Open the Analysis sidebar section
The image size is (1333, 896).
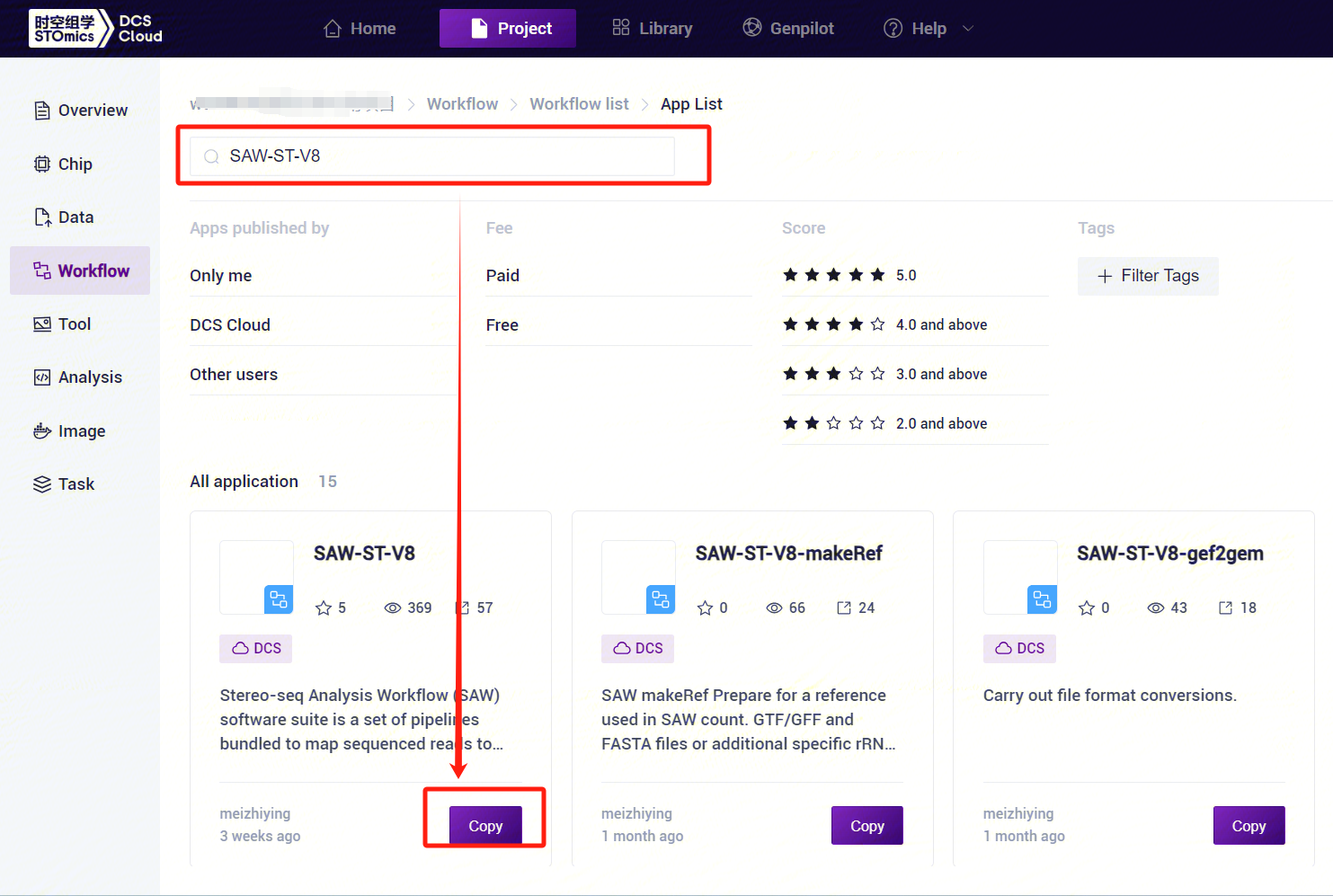[x=80, y=377]
